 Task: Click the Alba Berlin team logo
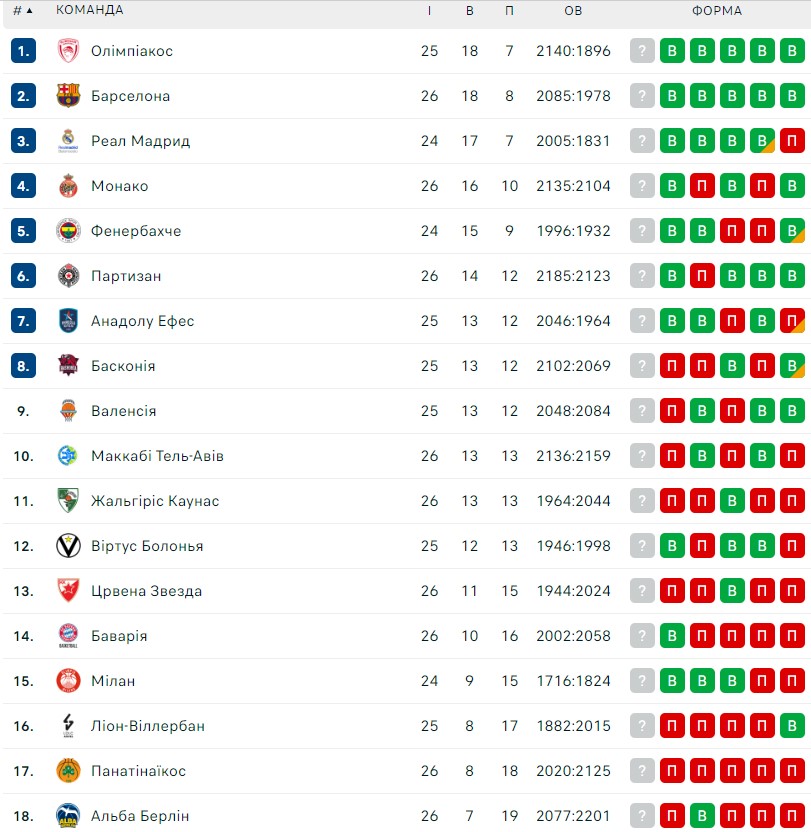[x=68, y=816]
